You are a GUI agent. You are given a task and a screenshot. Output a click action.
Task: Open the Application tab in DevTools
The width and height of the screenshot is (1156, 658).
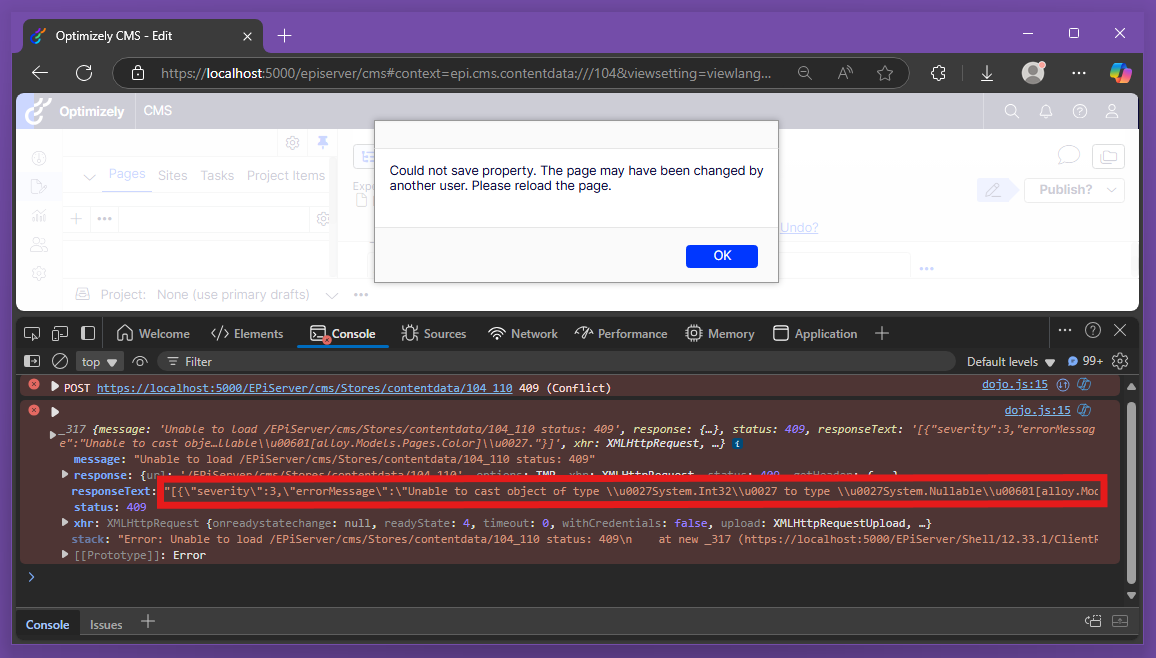[x=815, y=334]
